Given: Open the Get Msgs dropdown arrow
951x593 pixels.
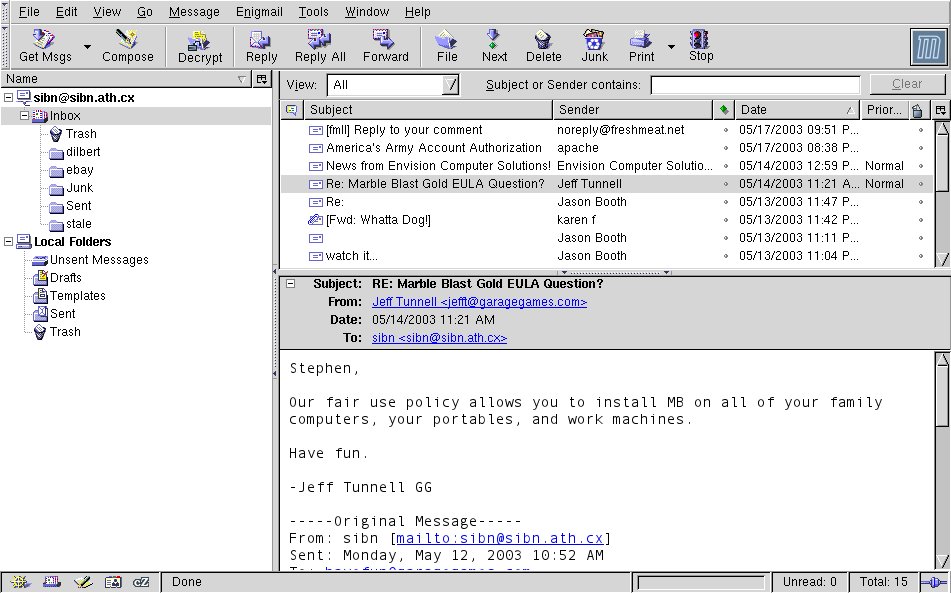Looking at the screenshot, I should click(87, 47).
